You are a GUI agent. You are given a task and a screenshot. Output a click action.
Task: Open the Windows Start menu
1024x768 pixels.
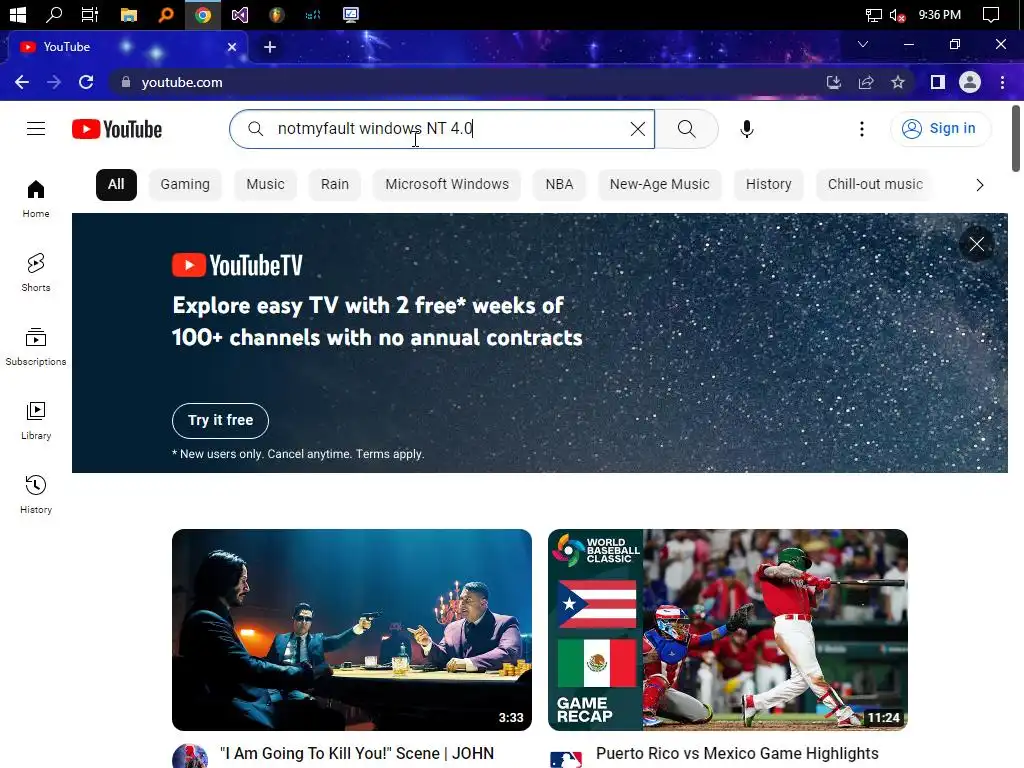(x=18, y=14)
